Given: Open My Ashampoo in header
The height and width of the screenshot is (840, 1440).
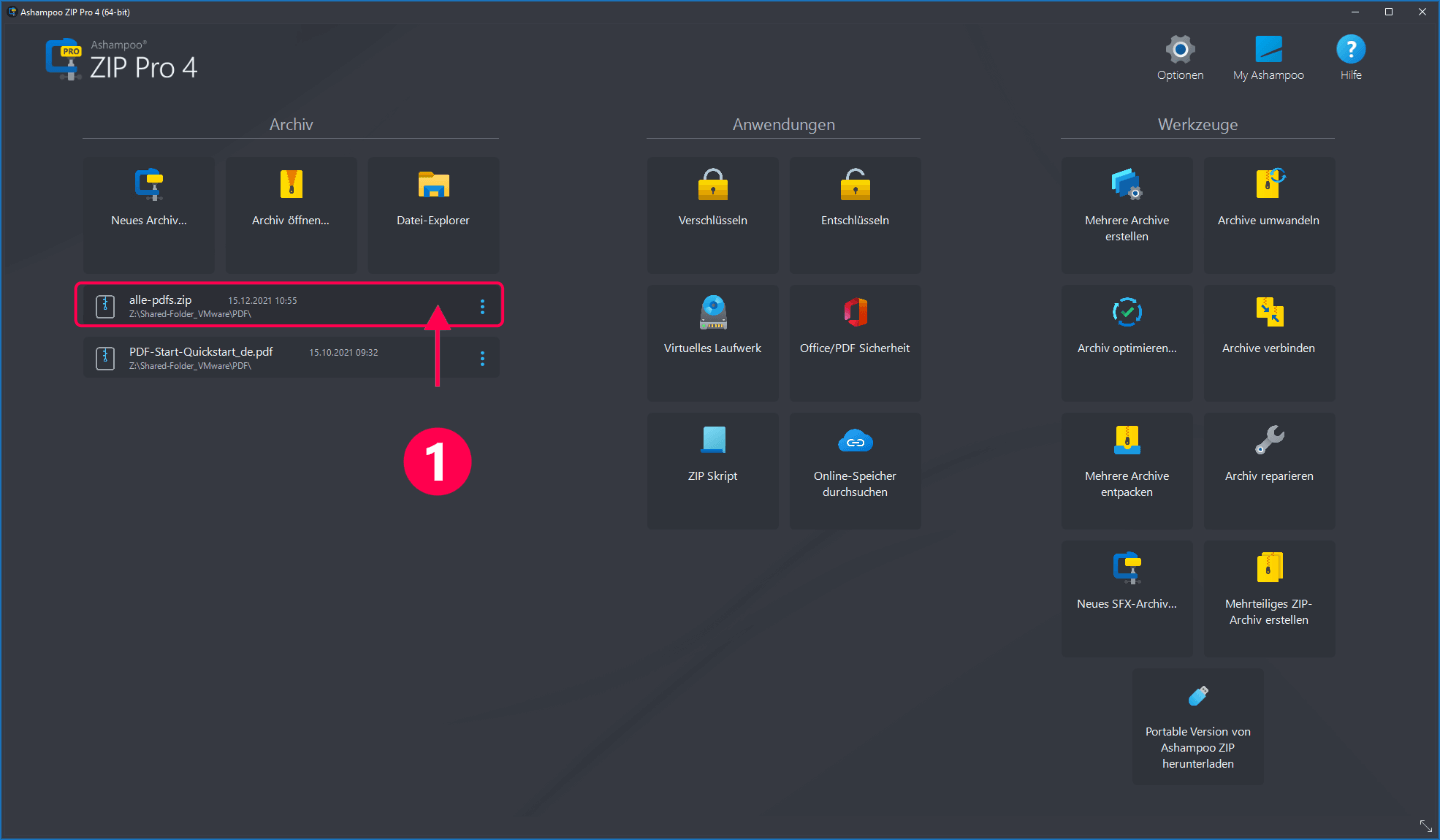Looking at the screenshot, I should click(1268, 59).
